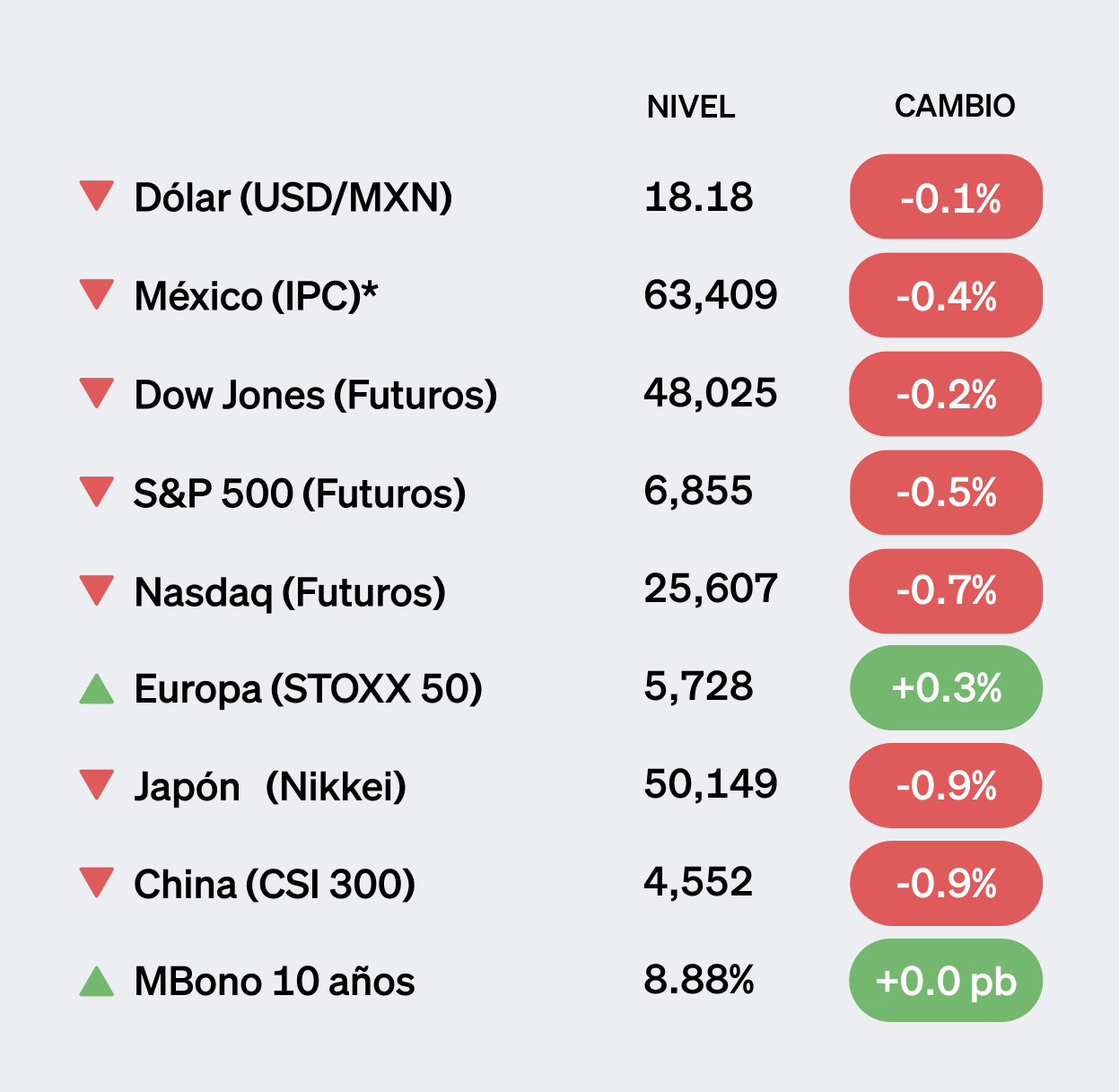Click the red triangle next to S&P 500 (Futuros)
1119x1092 pixels.
pos(96,491)
